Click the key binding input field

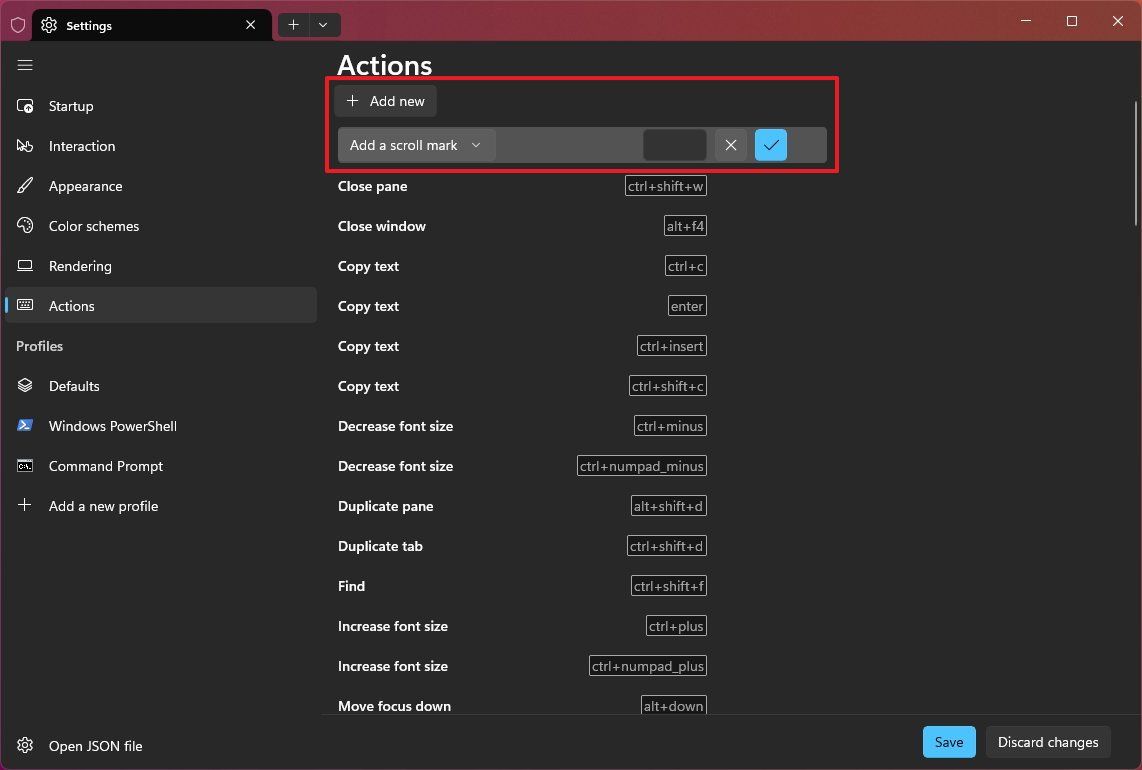(674, 145)
